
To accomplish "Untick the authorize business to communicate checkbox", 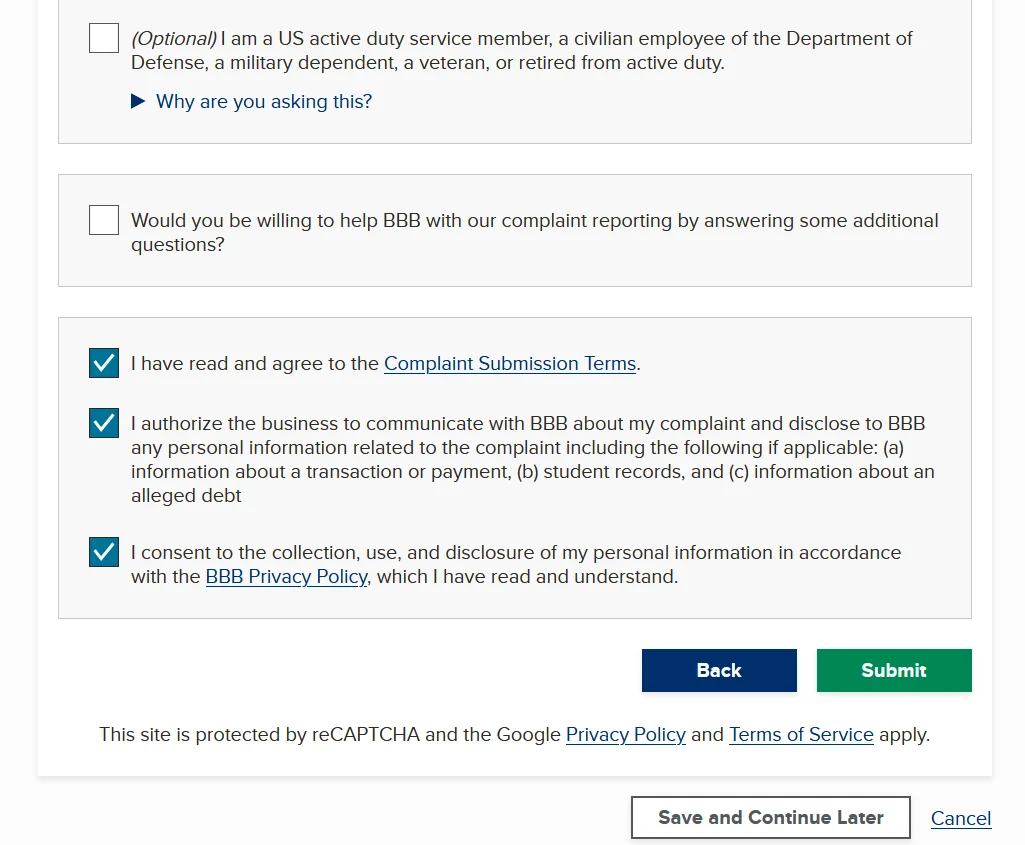I will [104, 423].
